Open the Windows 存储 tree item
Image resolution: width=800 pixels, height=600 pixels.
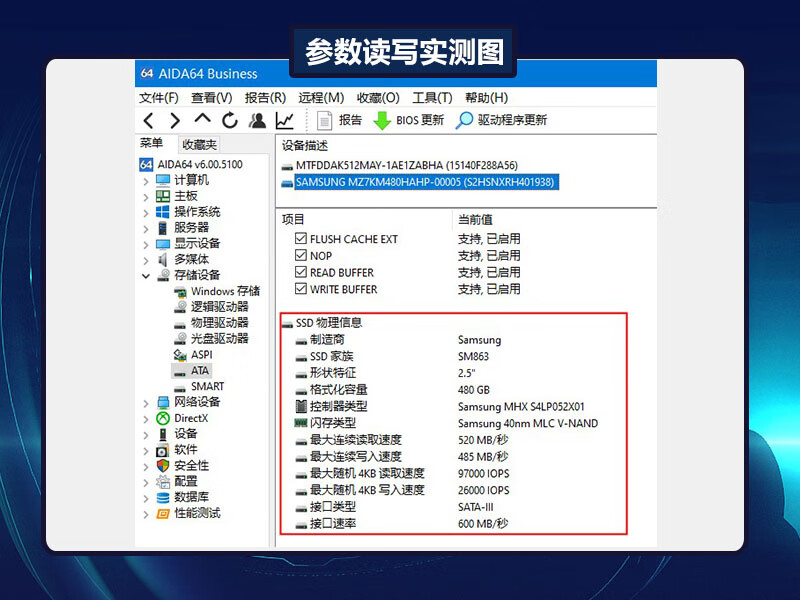[x=217, y=291]
